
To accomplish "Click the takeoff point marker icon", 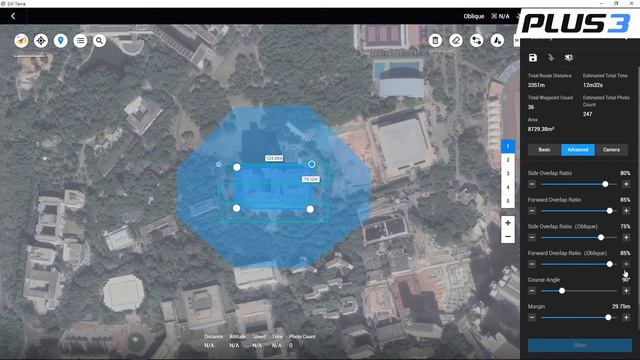I will [x=497, y=40].
